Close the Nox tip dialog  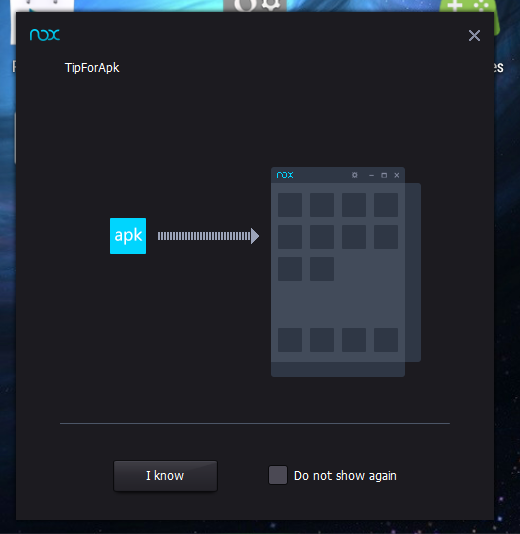[x=474, y=35]
